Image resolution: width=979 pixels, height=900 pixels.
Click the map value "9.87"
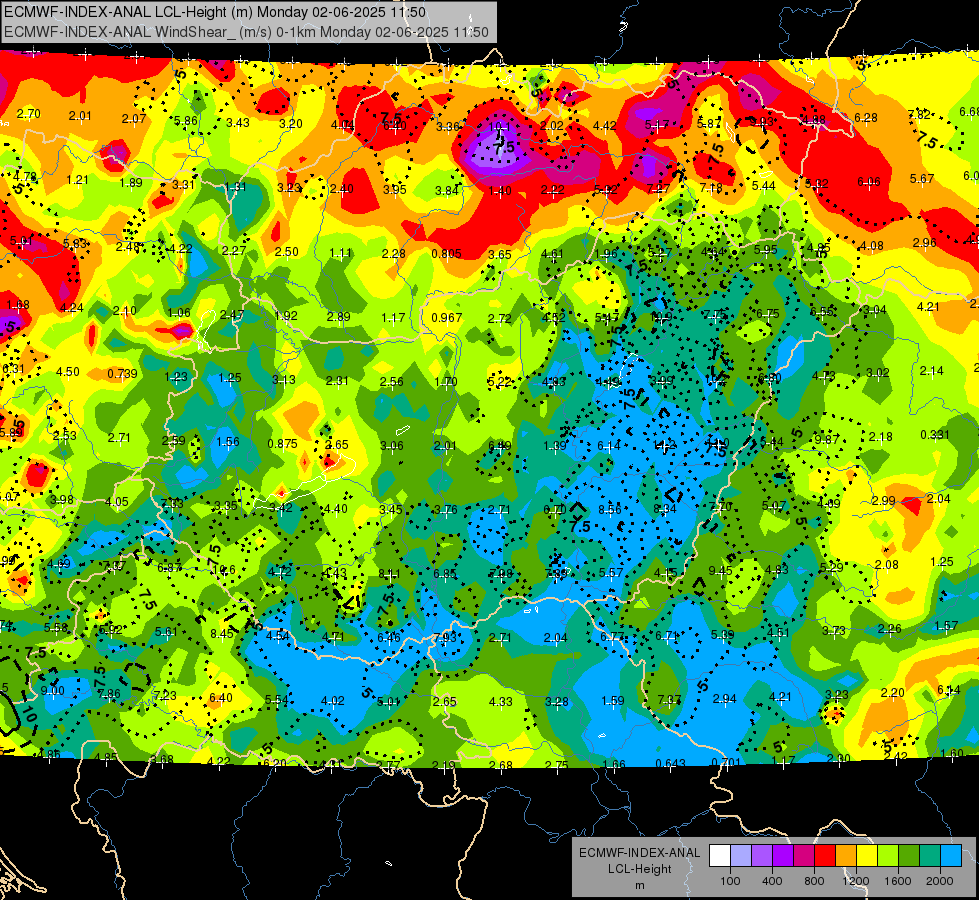(827, 439)
